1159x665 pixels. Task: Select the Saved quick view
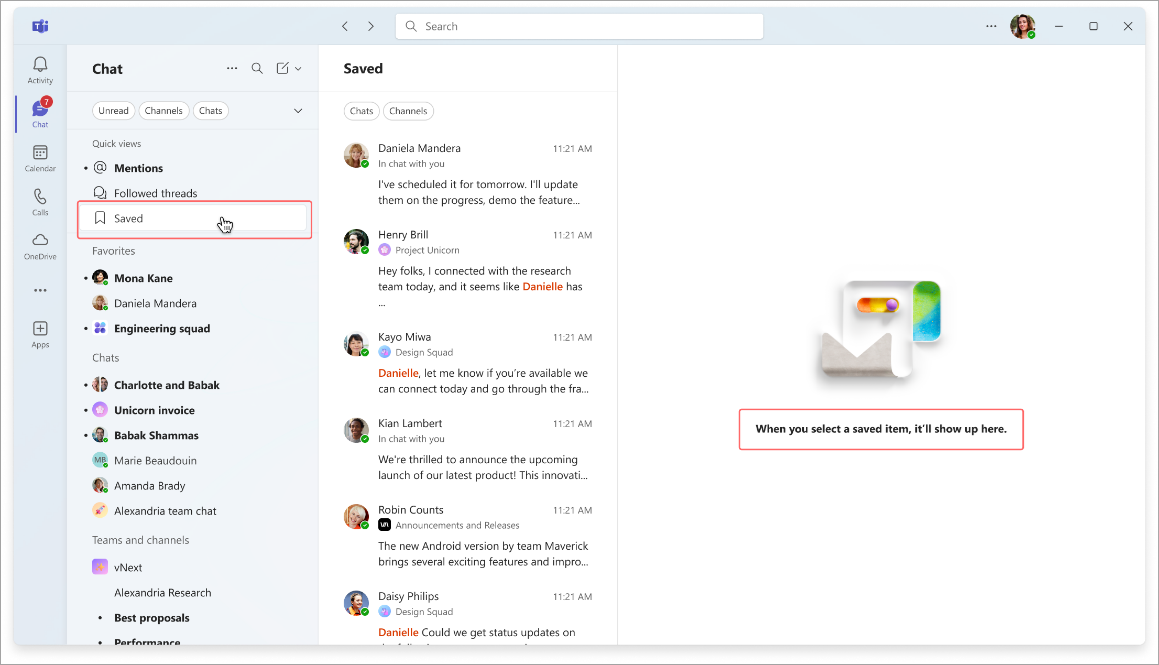(x=194, y=219)
